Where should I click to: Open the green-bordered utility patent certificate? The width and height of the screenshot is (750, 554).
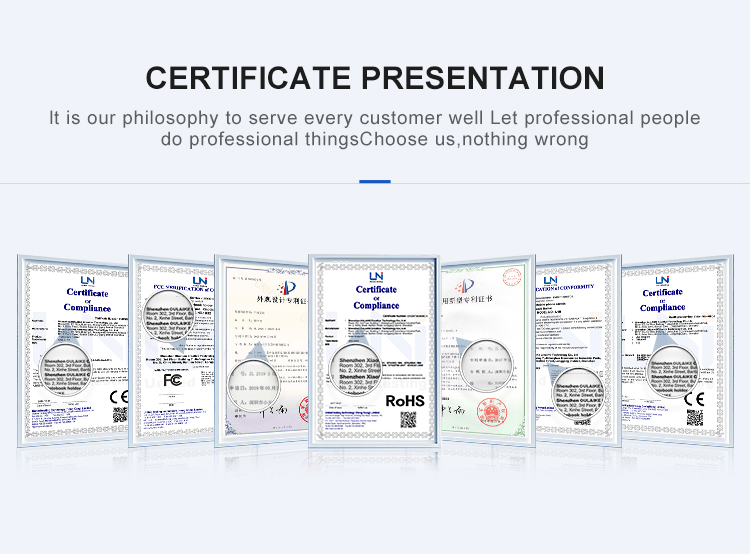click(487, 351)
